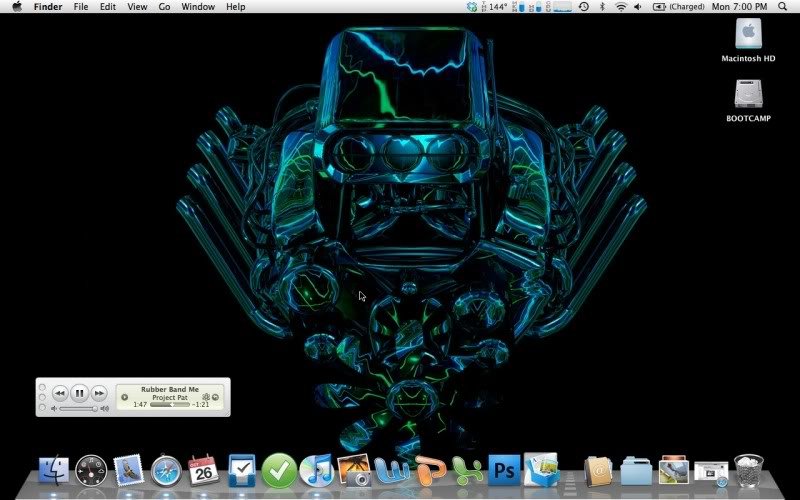Click the round arrow left of song title
This screenshot has height=500, width=800.
[124, 396]
